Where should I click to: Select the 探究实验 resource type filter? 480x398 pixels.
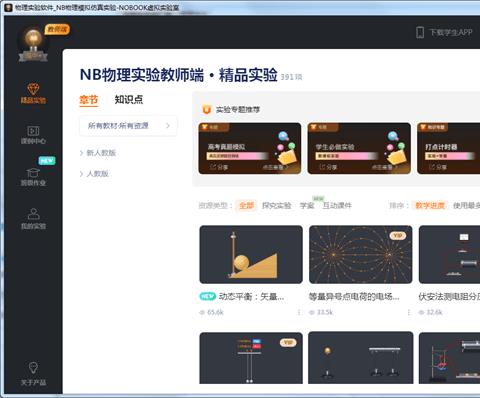click(x=277, y=205)
